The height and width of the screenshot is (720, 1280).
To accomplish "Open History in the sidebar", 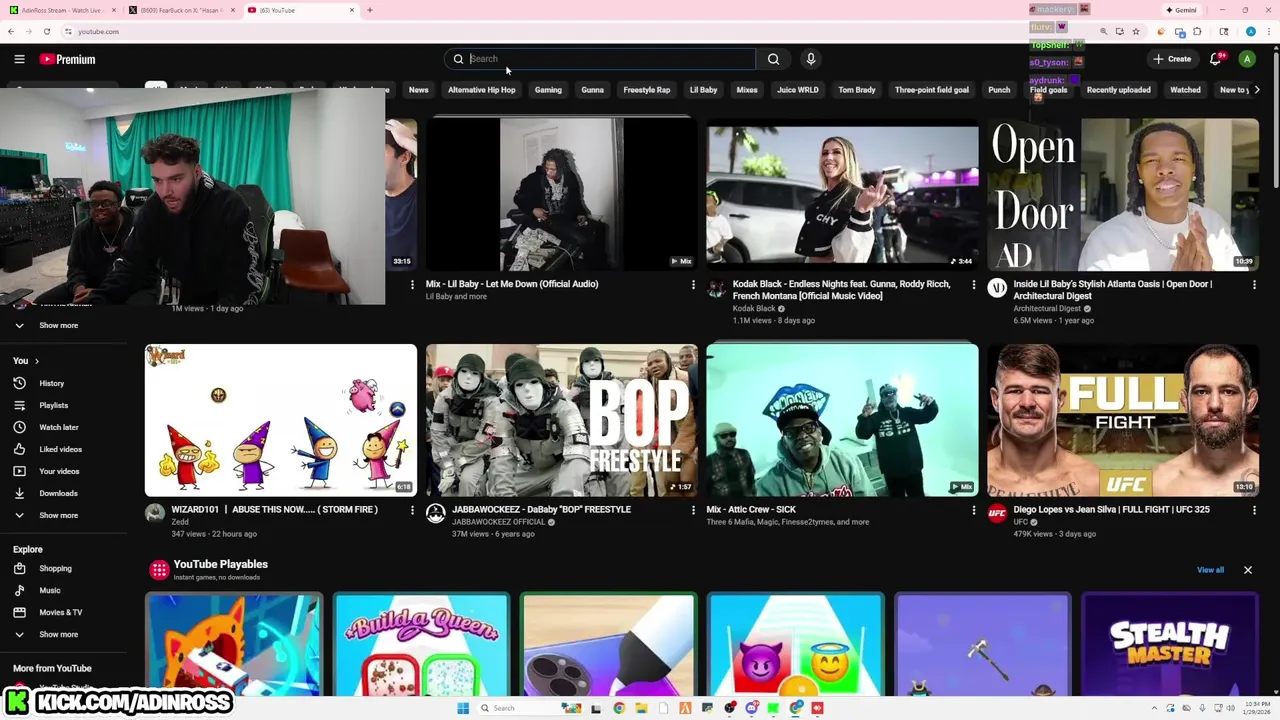I will pos(51,383).
